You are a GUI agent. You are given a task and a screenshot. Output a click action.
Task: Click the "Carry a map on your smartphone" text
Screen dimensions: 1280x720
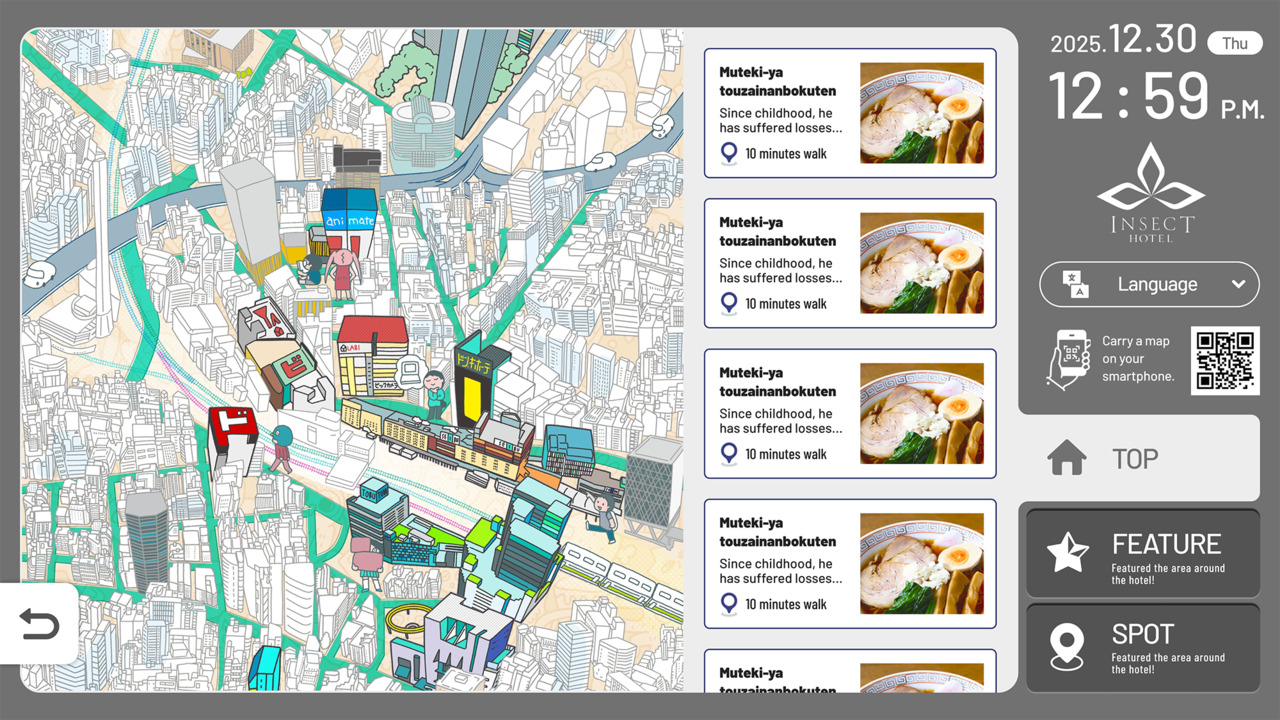pyautogui.click(x=1138, y=359)
